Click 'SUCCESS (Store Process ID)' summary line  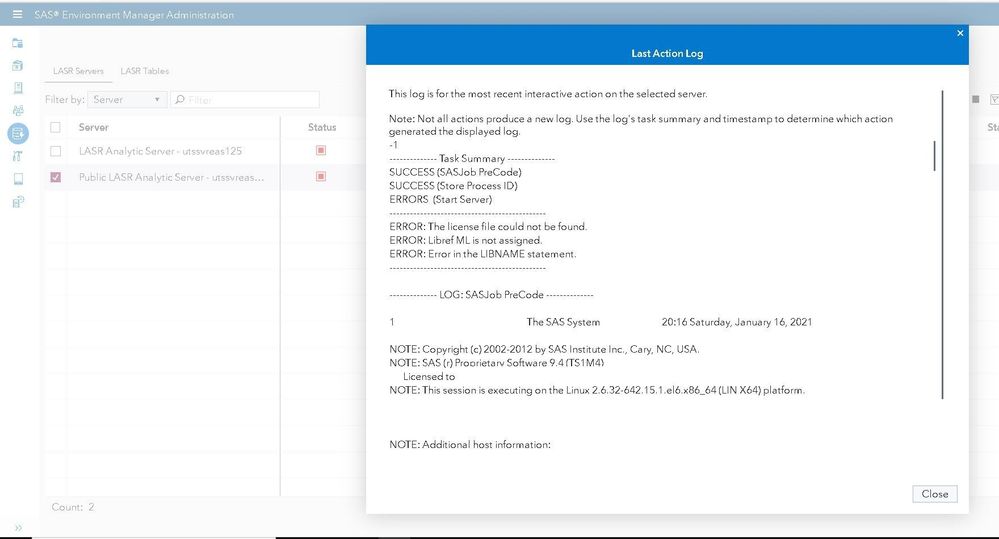click(454, 185)
